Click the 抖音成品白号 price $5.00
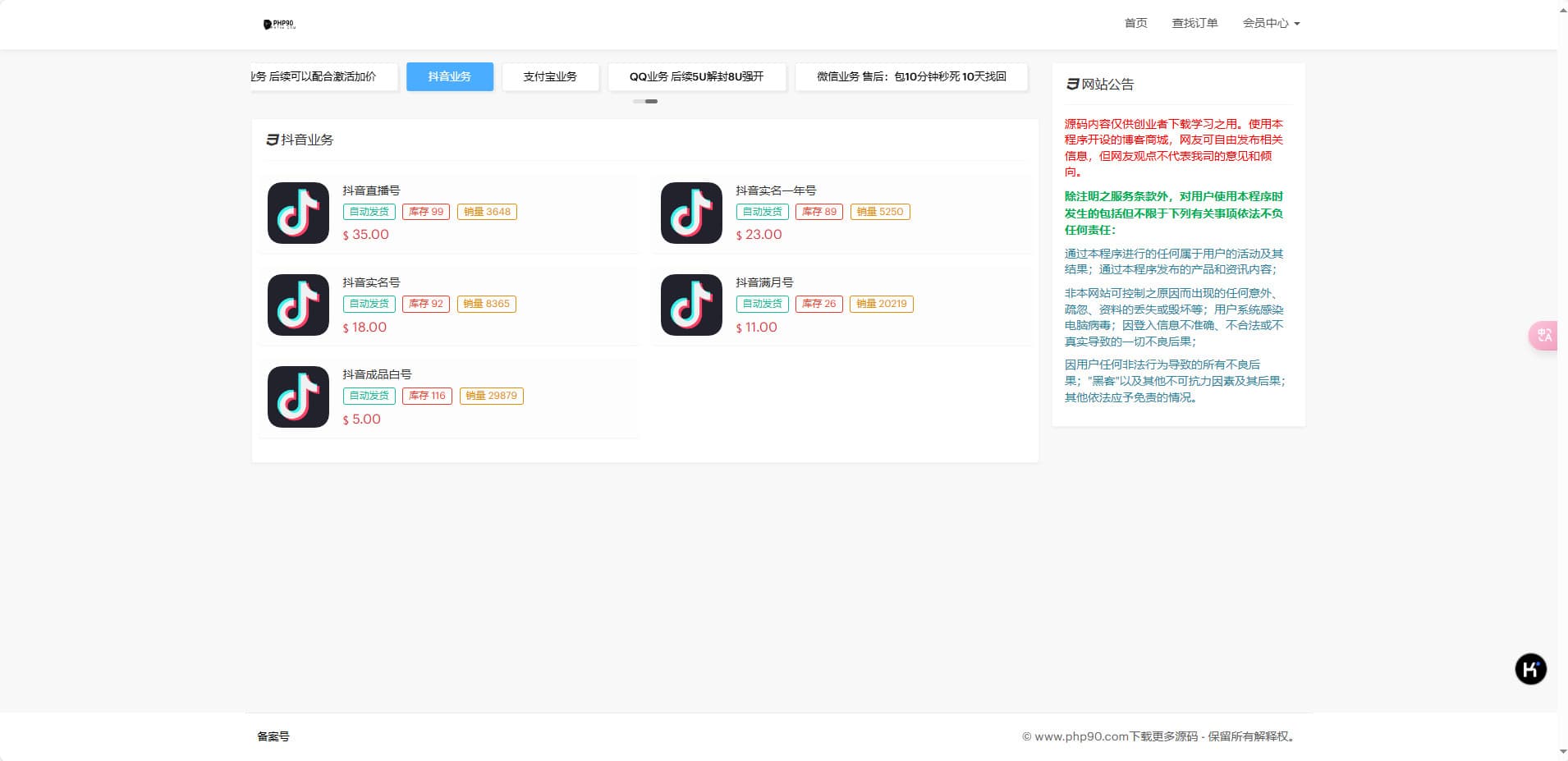This screenshot has width=1568, height=761. click(362, 419)
